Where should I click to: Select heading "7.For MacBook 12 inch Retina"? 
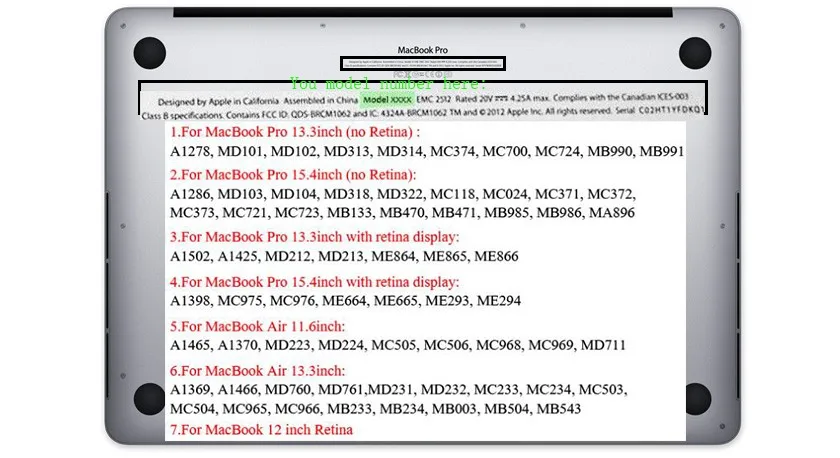[x=261, y=430]
